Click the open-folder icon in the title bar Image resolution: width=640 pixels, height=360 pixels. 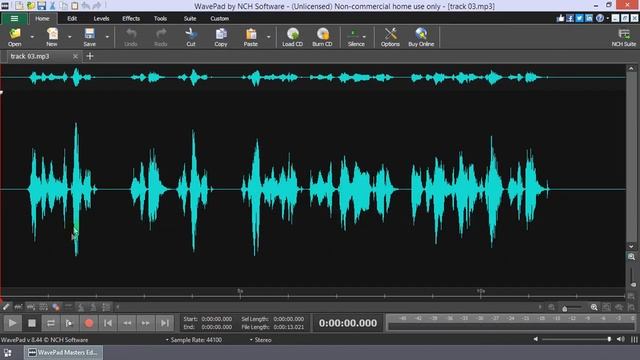[x=31, y=6]
